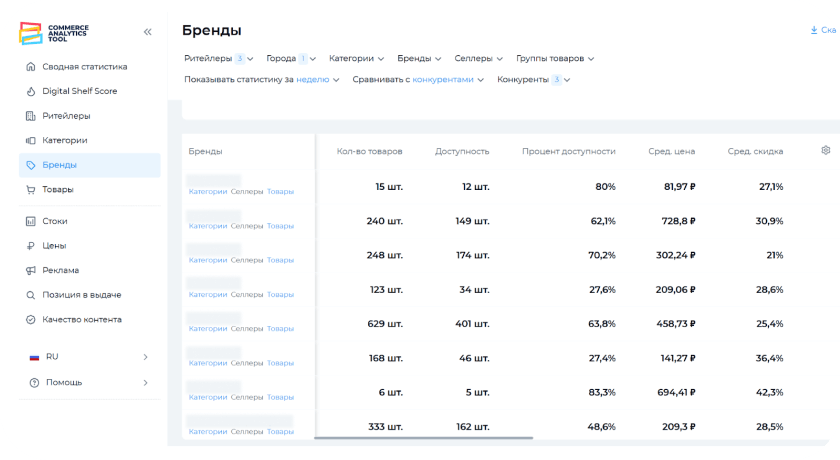Click the building icon beside Ритейлеры

[31, 116]
